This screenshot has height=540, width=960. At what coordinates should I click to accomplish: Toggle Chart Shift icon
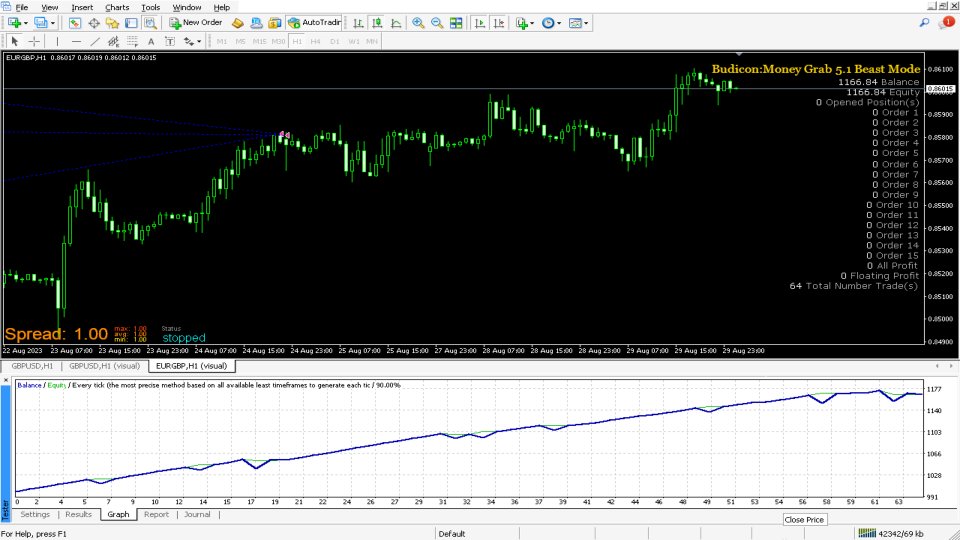point(499,23)
